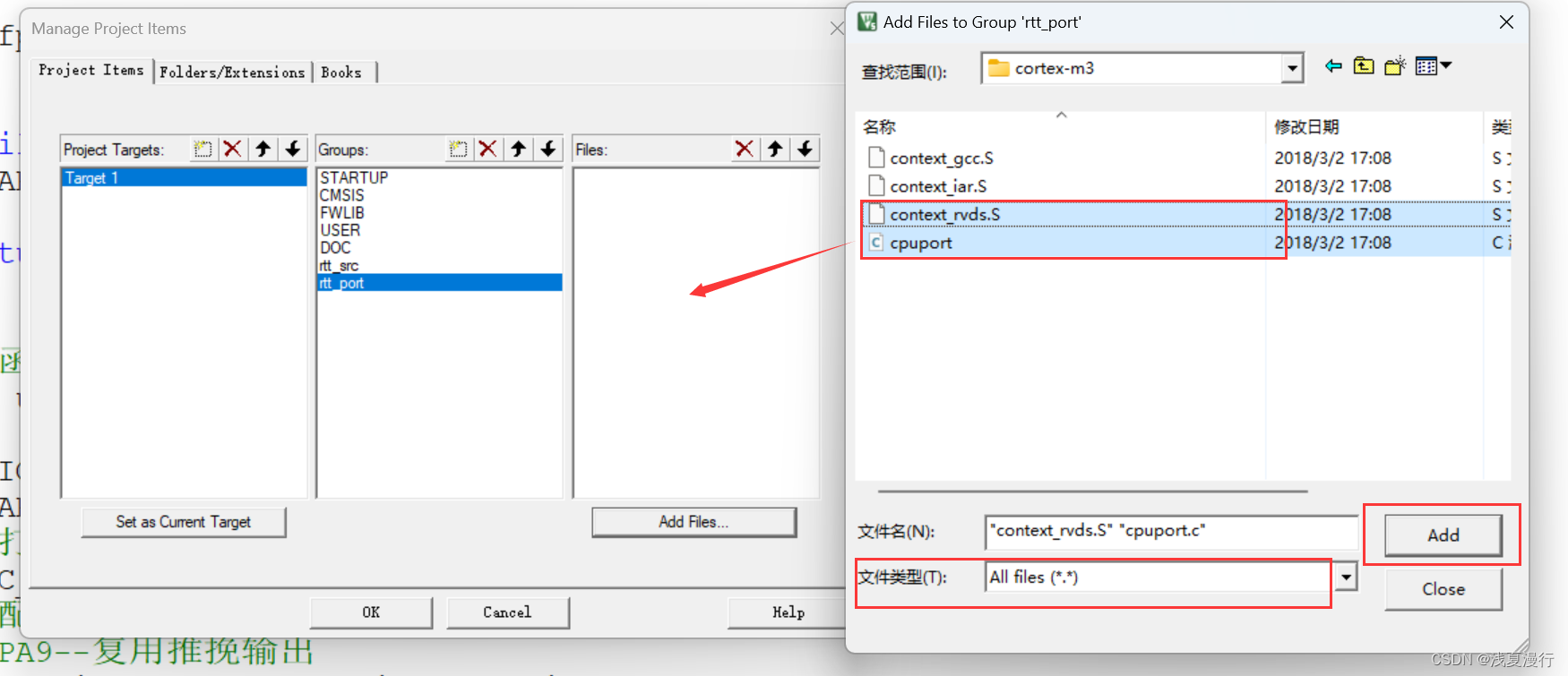Select the DOC group
This screenshot has width=1568, height=676.
[335, 248]
